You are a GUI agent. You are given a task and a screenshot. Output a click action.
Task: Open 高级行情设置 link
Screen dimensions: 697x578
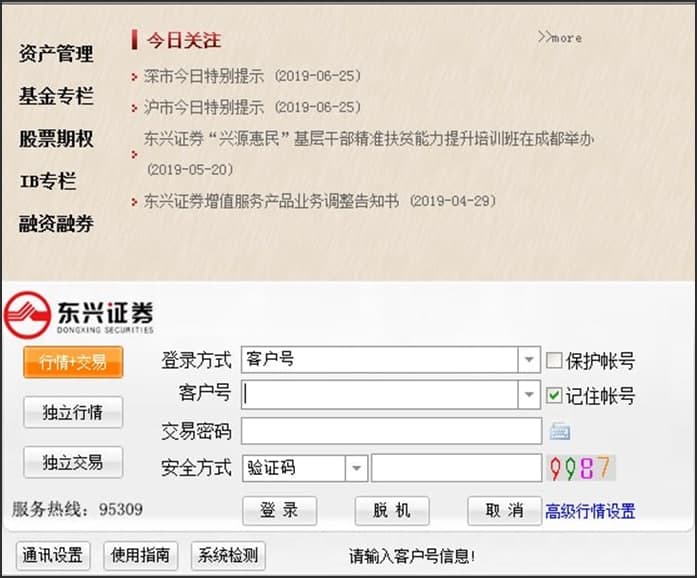click(x=590, y=511)
